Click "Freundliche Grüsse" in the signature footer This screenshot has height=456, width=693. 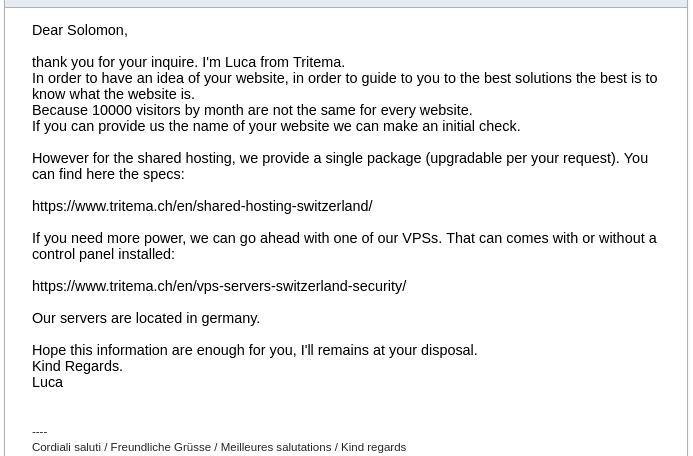click(161, 447)
